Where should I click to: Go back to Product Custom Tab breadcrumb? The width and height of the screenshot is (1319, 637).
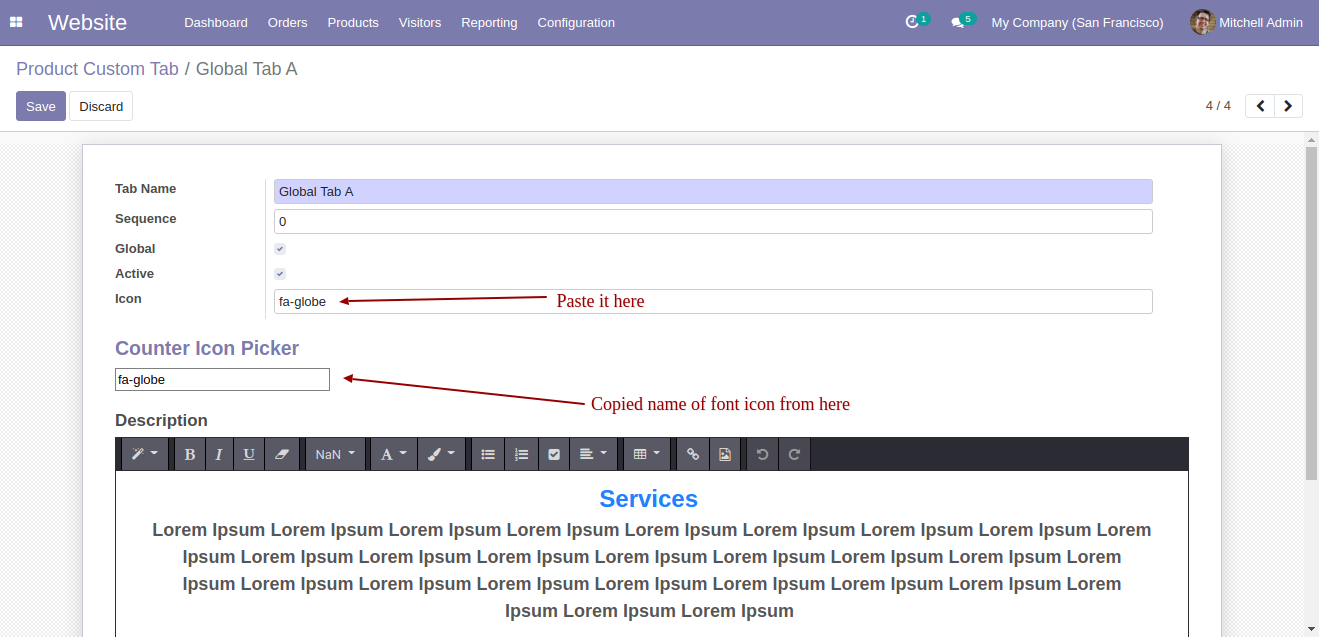point(97,69)
